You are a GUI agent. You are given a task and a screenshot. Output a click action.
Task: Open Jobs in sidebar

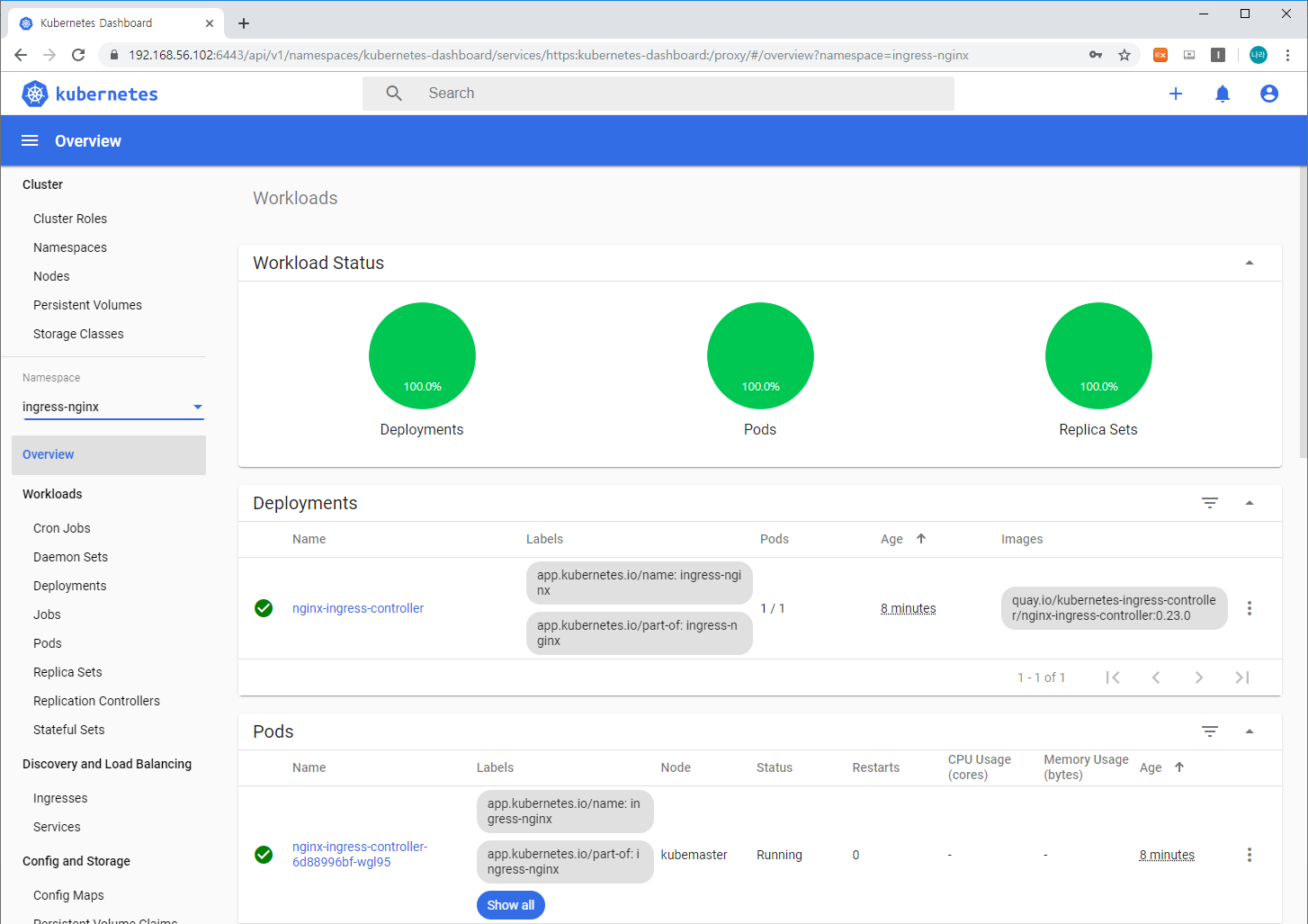(47, 615)
